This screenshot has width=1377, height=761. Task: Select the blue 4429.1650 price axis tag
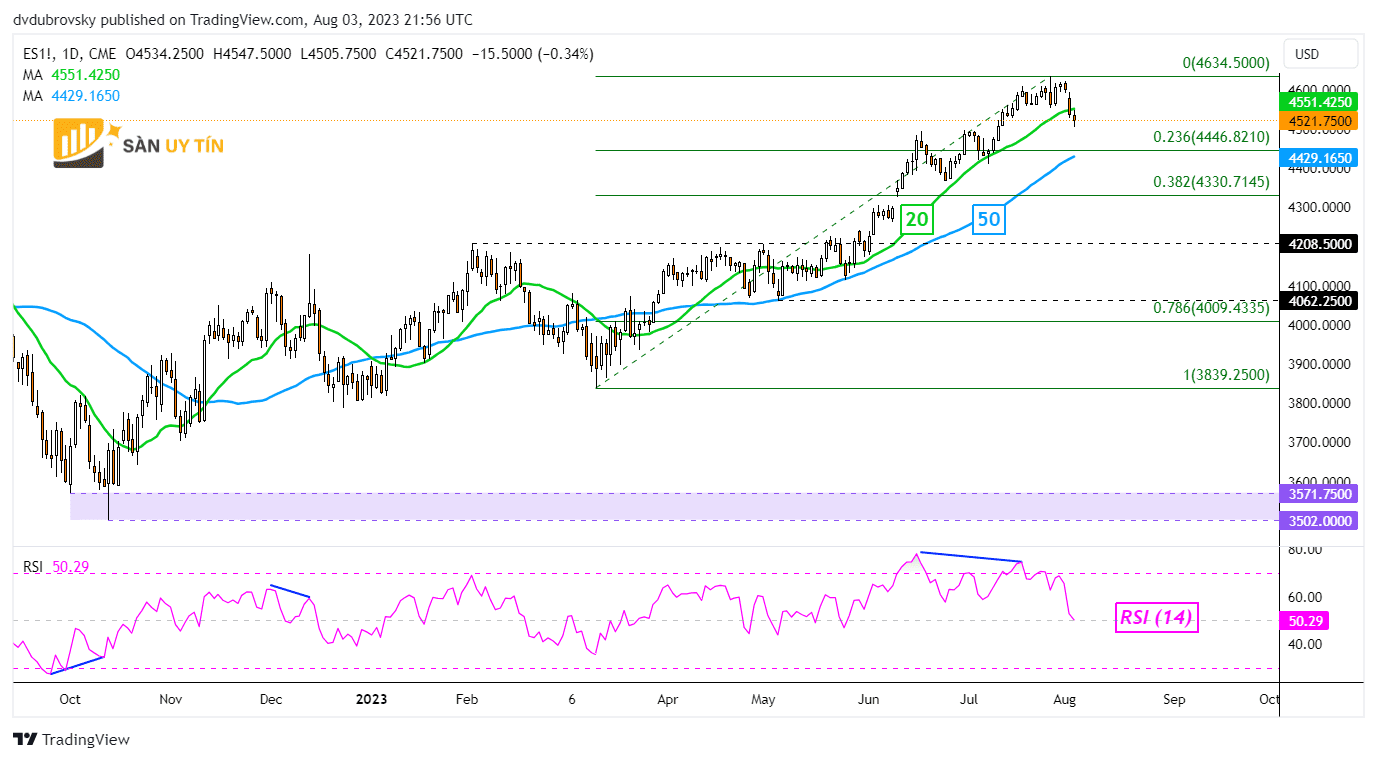point(1317,158)
